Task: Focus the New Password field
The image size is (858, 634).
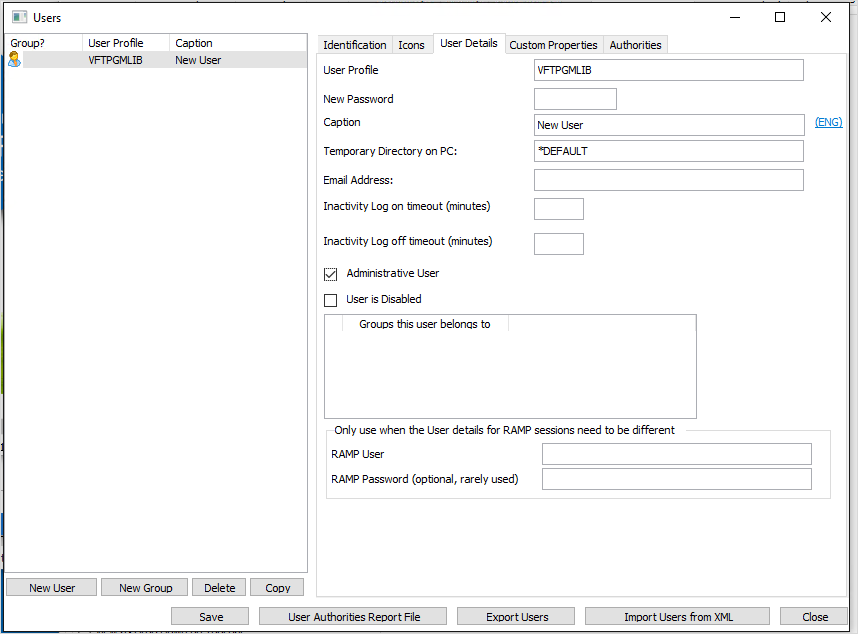Action: coord(575,99)
